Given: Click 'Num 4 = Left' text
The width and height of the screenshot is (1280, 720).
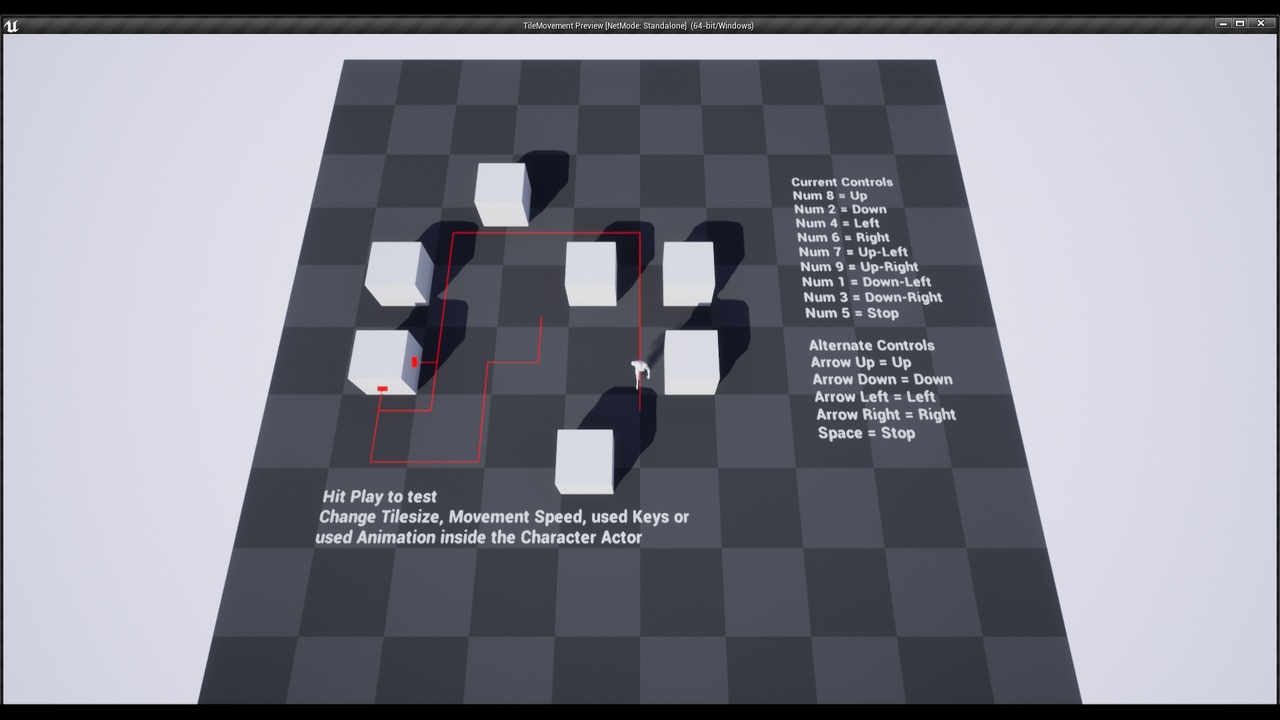Looking at the screenshot, I should point(838,223).
